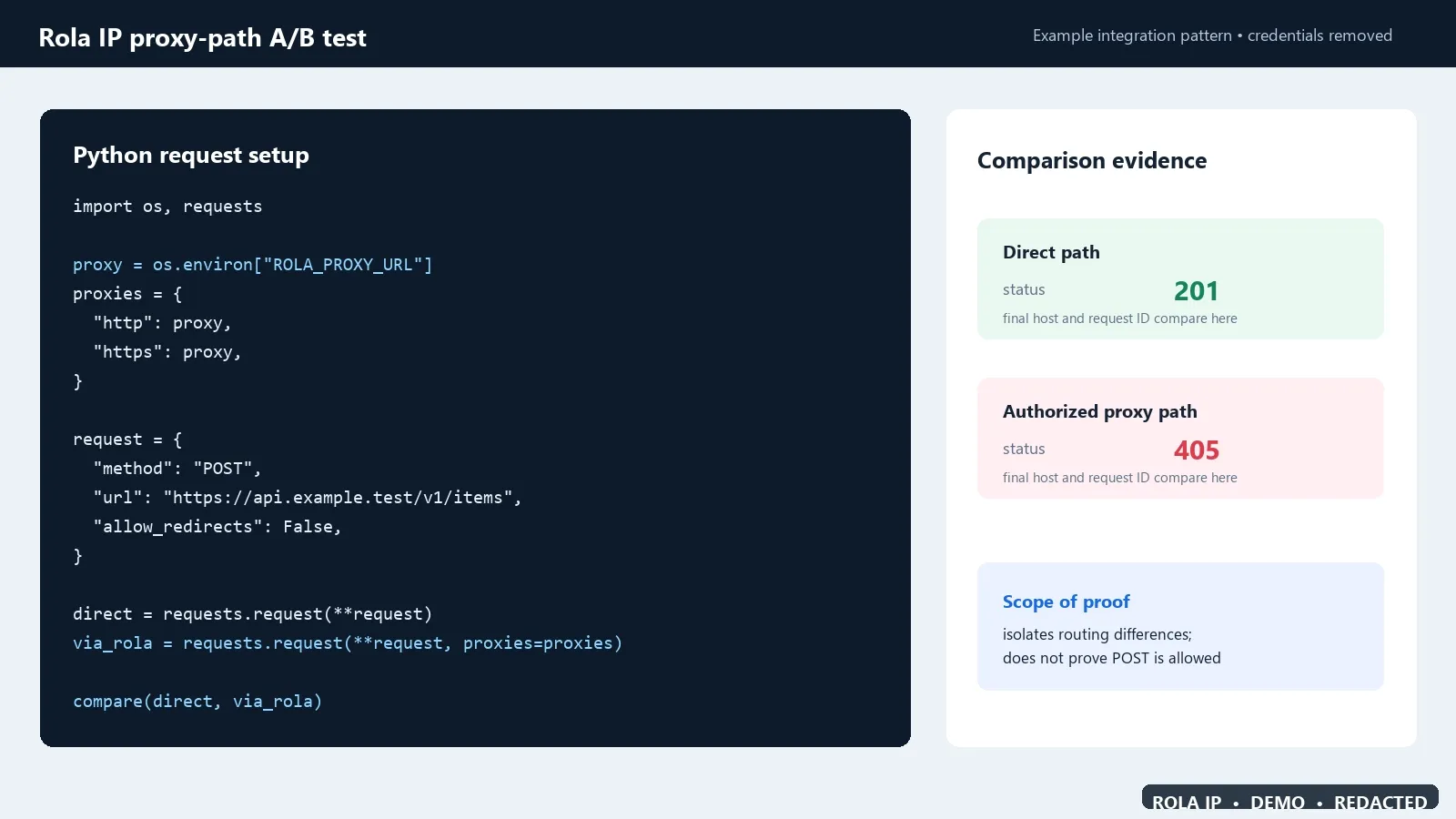
Task: Click the '"method": "POST",' code line
Action: point(177,469)
